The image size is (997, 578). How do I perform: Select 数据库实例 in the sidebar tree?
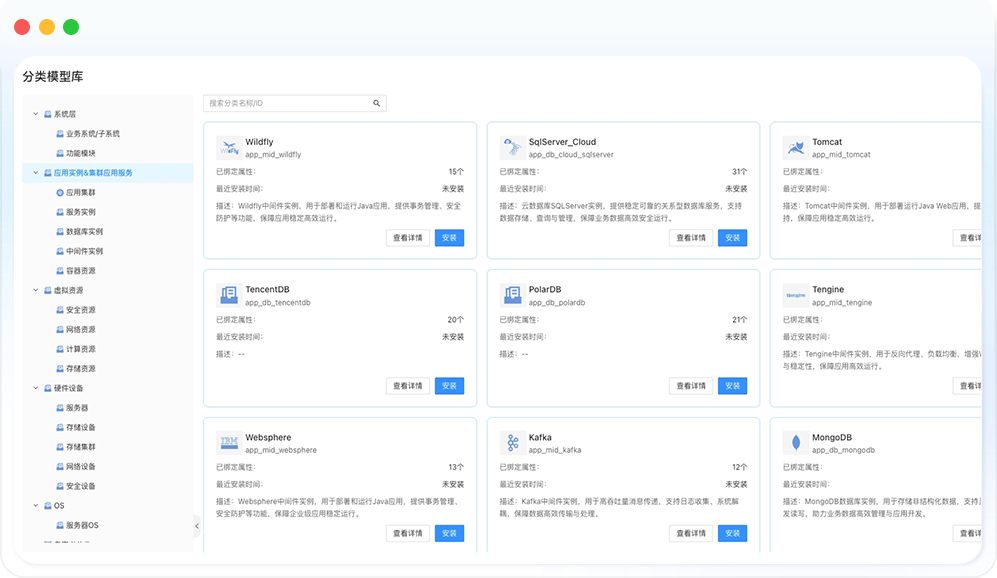(x=84, y=232)
